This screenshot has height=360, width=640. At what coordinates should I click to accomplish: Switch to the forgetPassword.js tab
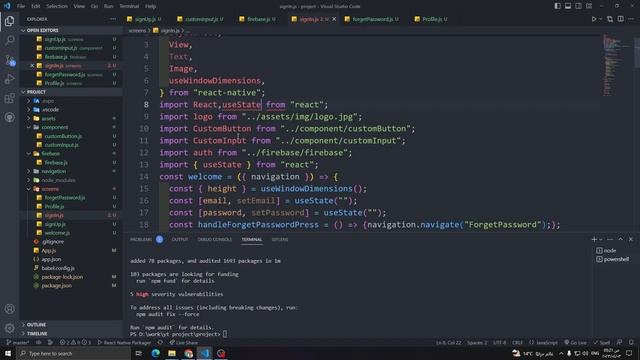pos(372,19)
